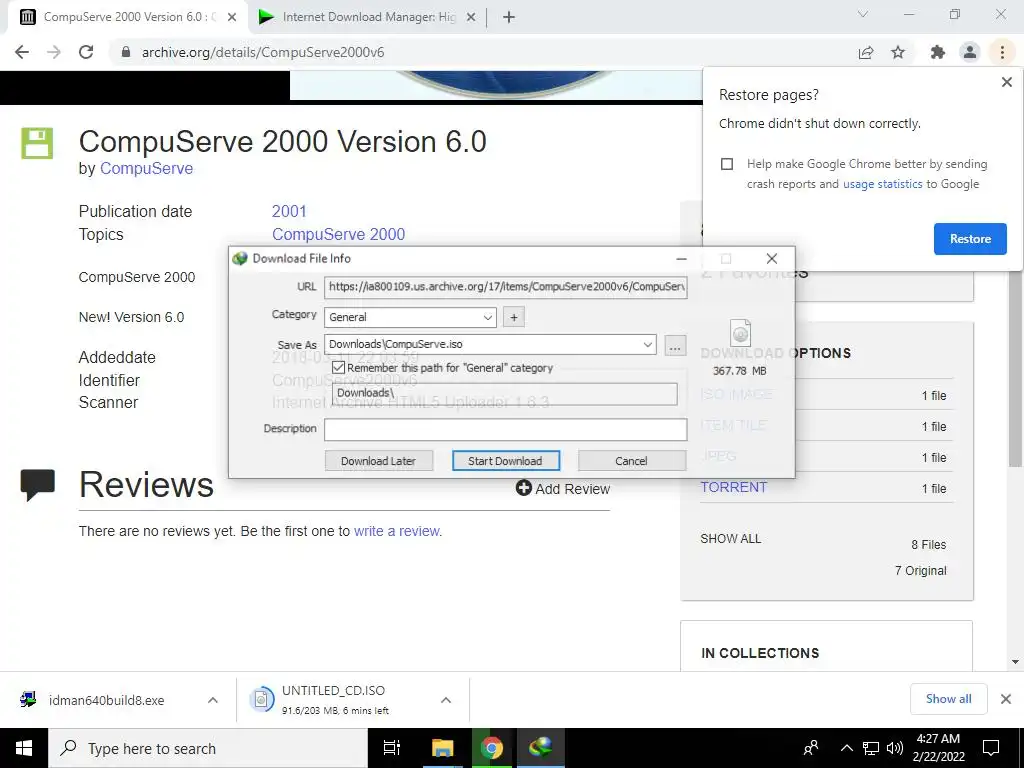Open the Category dropdown showing General
Viewport: 1024px width, 768px height.
point(410,317)
